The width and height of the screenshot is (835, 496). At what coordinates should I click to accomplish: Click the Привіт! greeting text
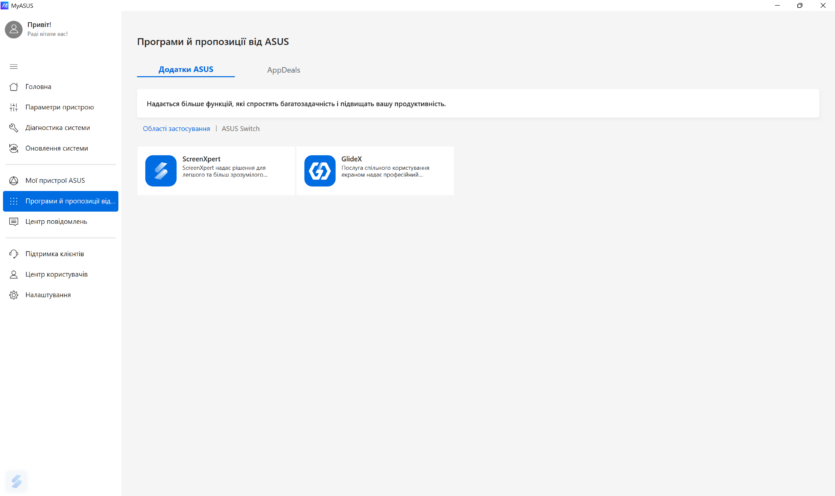(x=39, y=25)
